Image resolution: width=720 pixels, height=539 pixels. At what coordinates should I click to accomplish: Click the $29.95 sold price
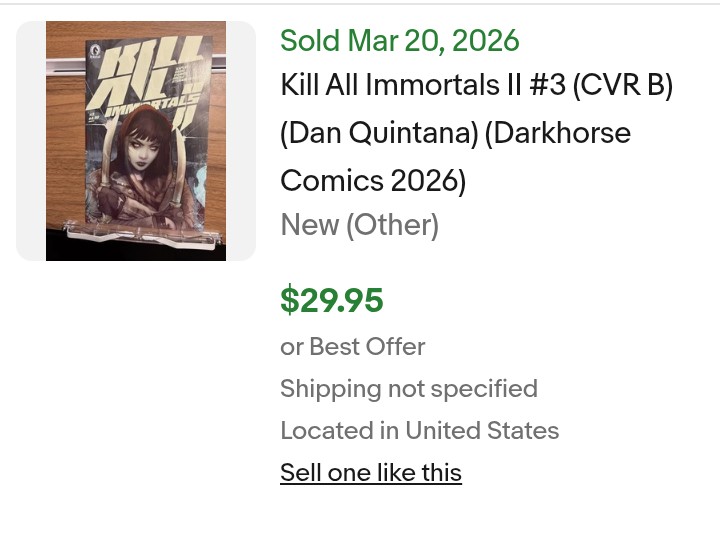(332, 300)
